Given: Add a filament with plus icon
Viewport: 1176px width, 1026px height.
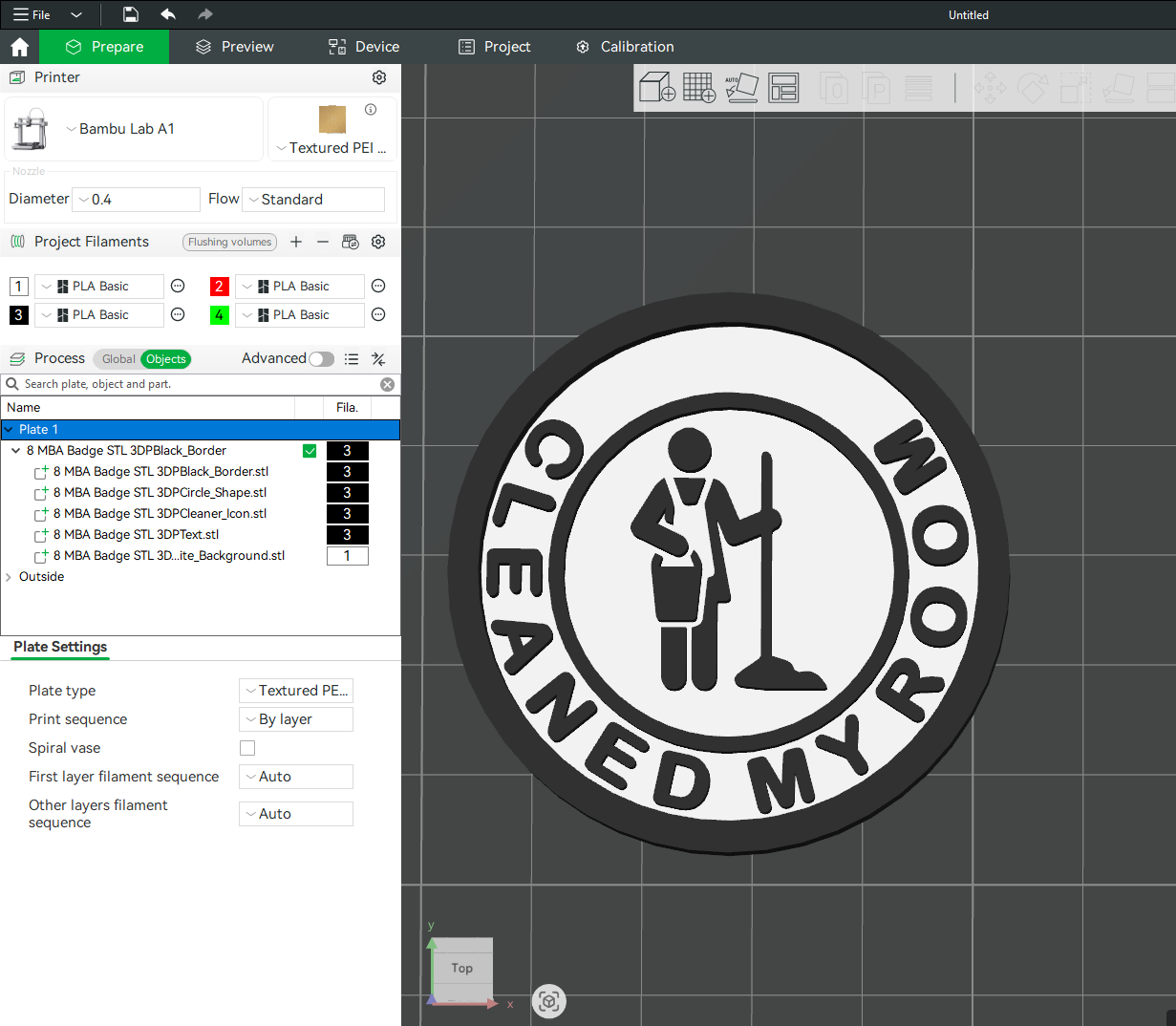Looking at the screenshot, I should pos(296,242).
